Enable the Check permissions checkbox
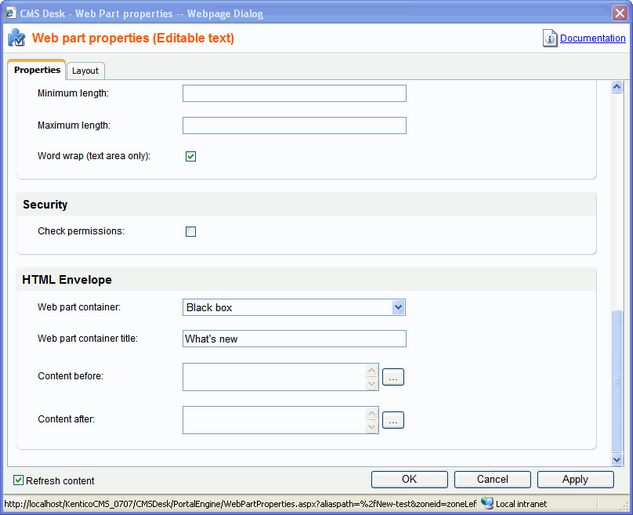The height and width of the screenshot is (515, 633). tap(191, 232)
